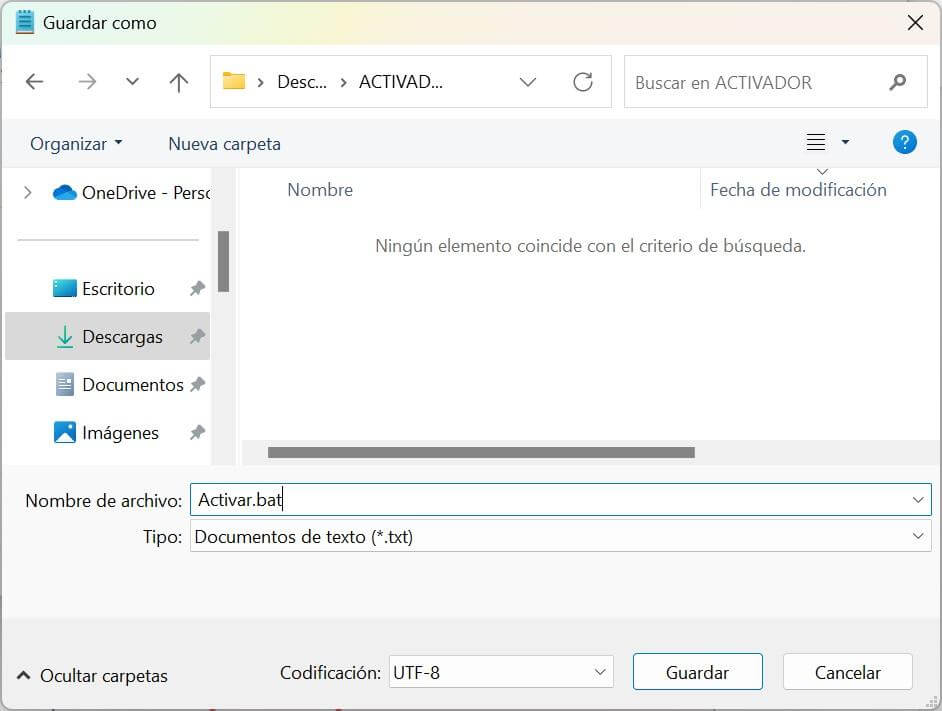Viewport: 942px width, 711px height.
Task: Refresh the ACTIVADOR folder view
Action: click(583, 82)
